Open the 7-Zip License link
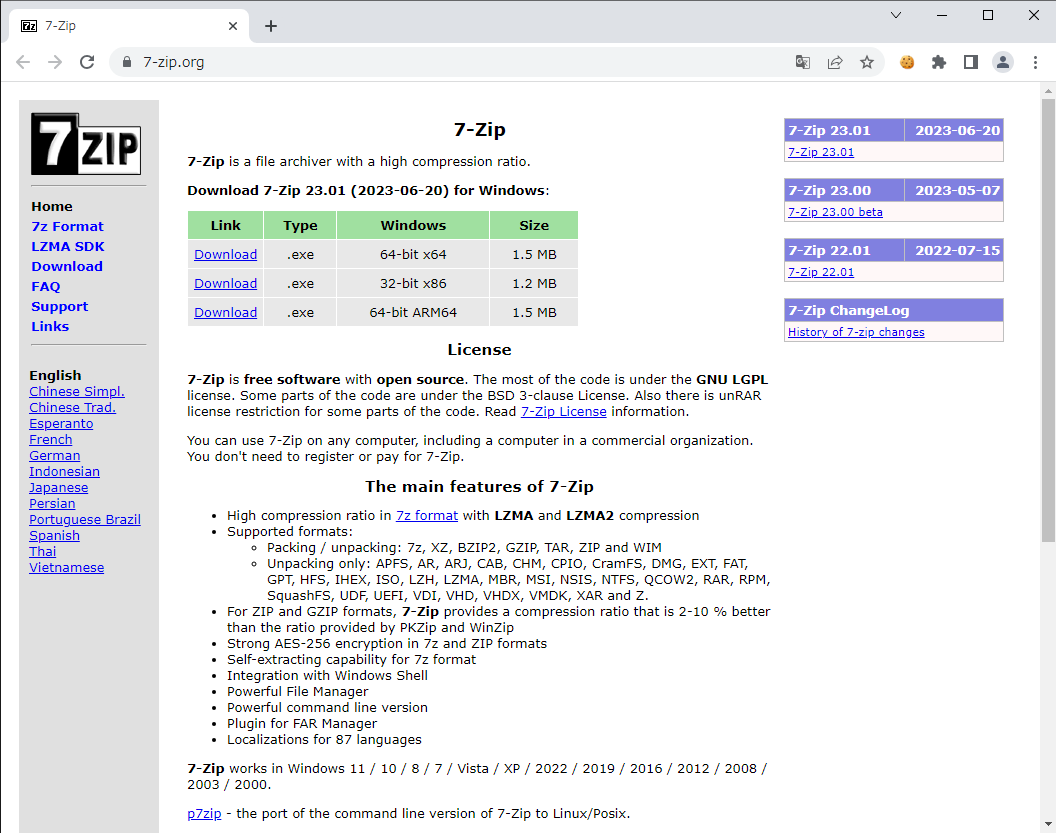This screenshot has height=833, width=1056. pos(564,411)
